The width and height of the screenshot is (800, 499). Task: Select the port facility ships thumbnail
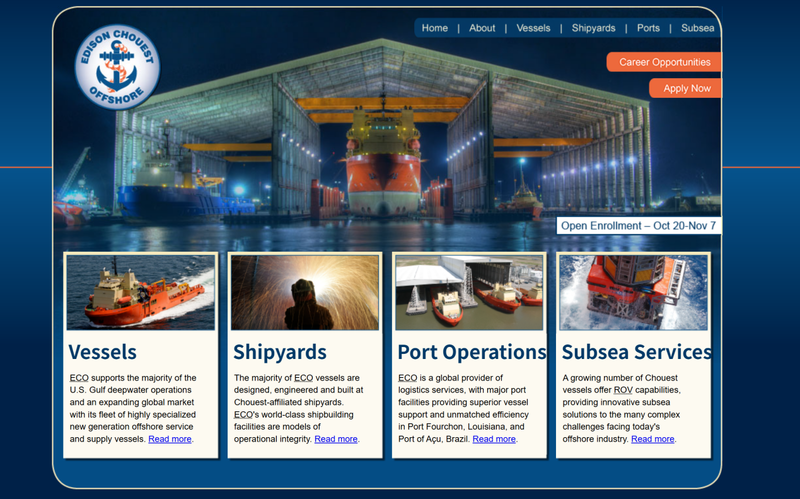click(469, 292)
